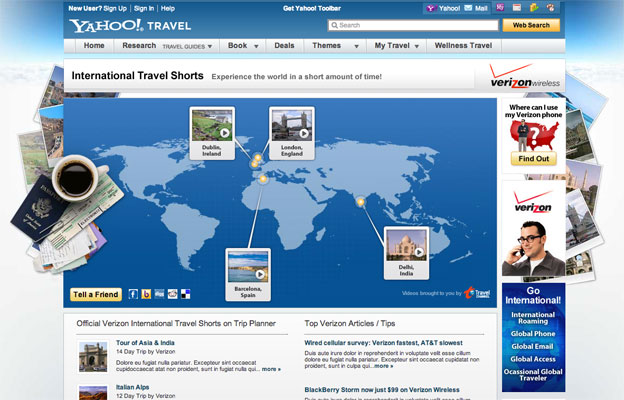Image resolution: width=624 pixels, height=400 pixels.
Task: Click the Yahoo! Travel logo
Action: 130,26
